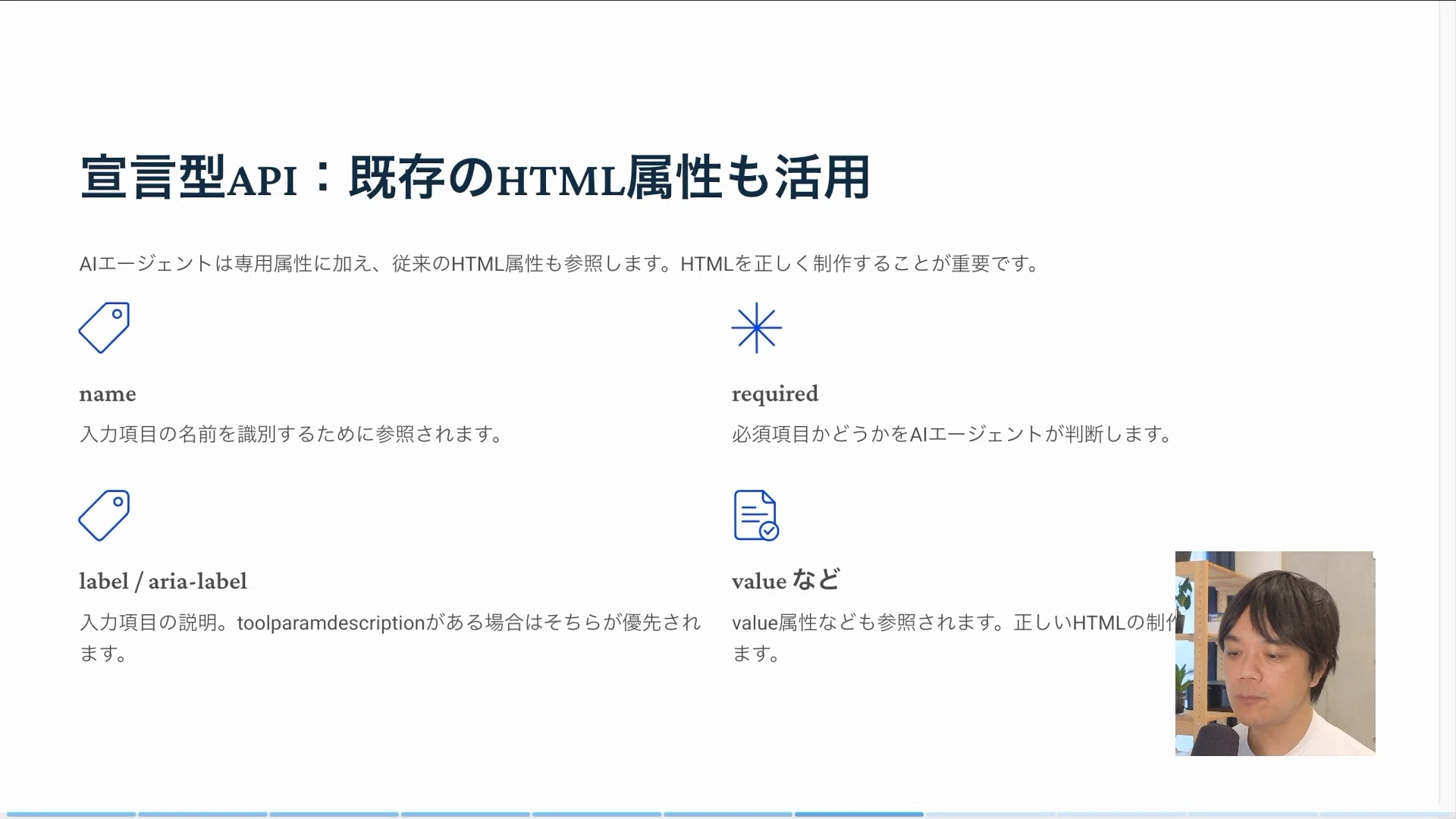Screen dimensions: 1456x819
Task: Click the text "入力項目の名前を識別するために参照されます。"
Action: [x=292, y=435]
